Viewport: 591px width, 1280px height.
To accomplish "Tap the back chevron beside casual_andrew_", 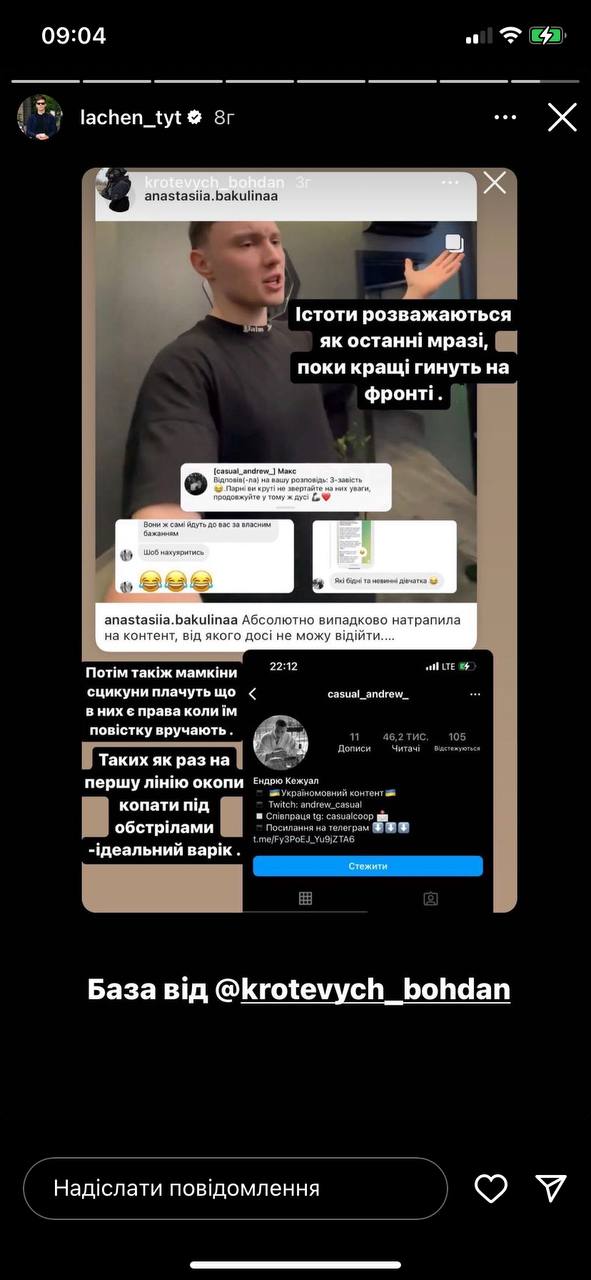I will (253, 694).
